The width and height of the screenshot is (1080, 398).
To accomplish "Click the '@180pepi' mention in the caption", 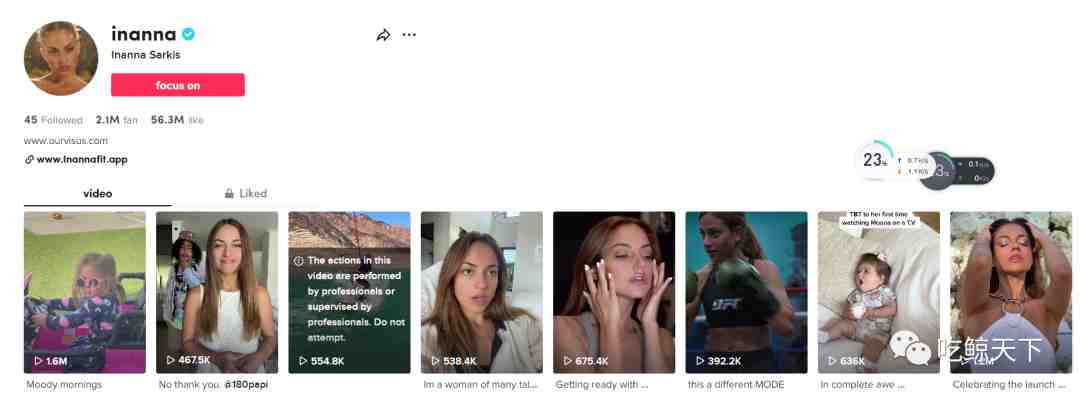I will pos(246,385).
